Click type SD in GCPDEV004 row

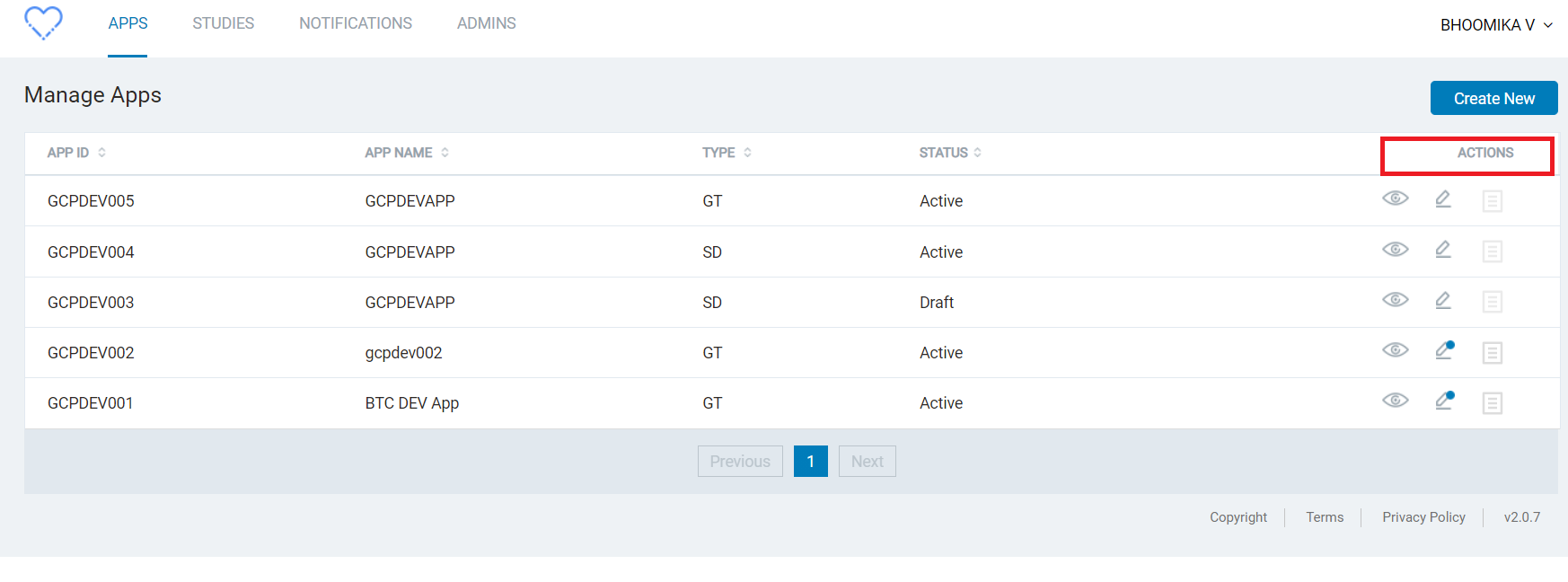(x=712, y=252)
